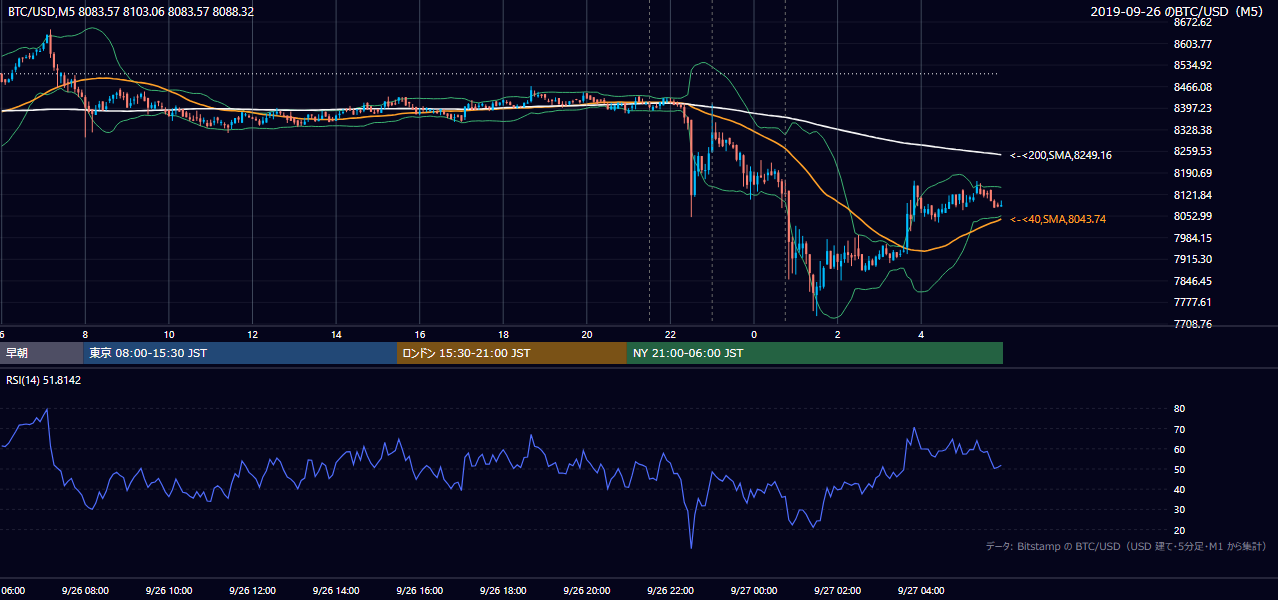The image size is (1278, 600).
Task: Click price axis value 8121.84
Action: (x=1193, y=195)
